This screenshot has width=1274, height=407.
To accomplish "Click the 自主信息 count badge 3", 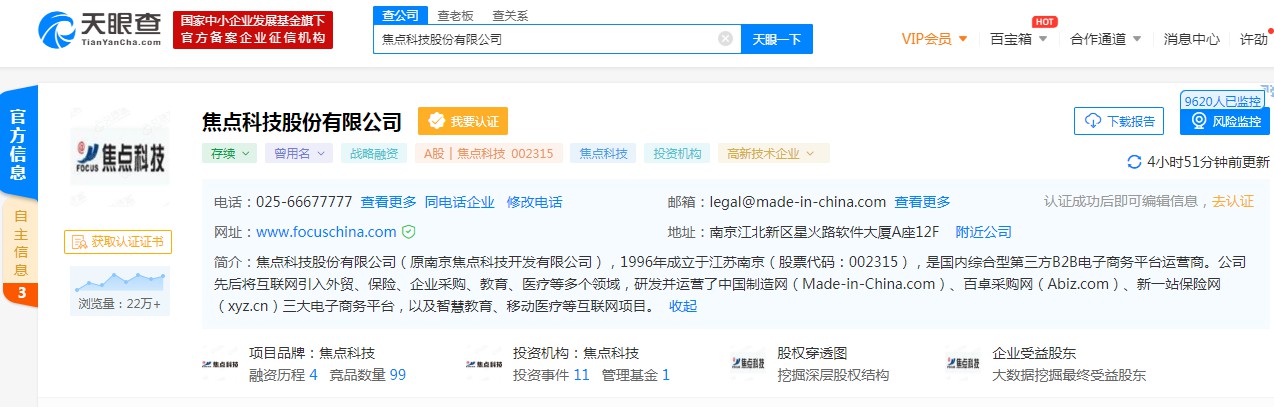I will pos(19,294).
